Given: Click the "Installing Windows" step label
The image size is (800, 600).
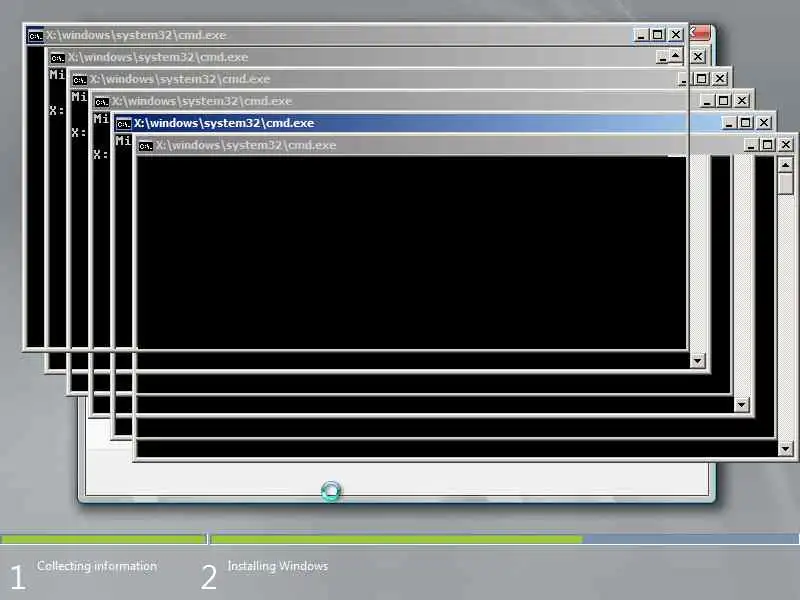Looking at the screenshot, I should coord(278,566).
